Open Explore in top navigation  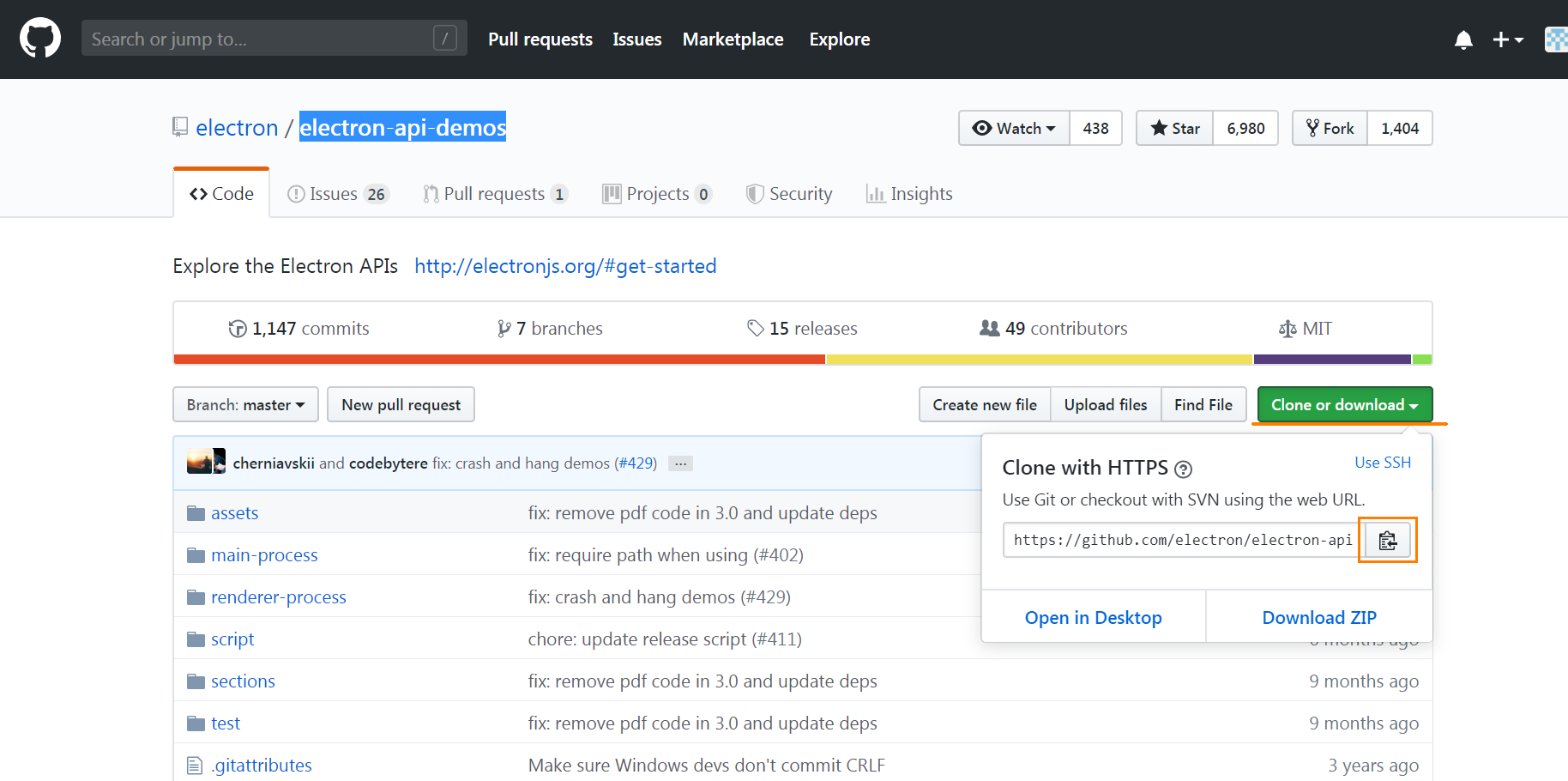(x=839, y=39)
